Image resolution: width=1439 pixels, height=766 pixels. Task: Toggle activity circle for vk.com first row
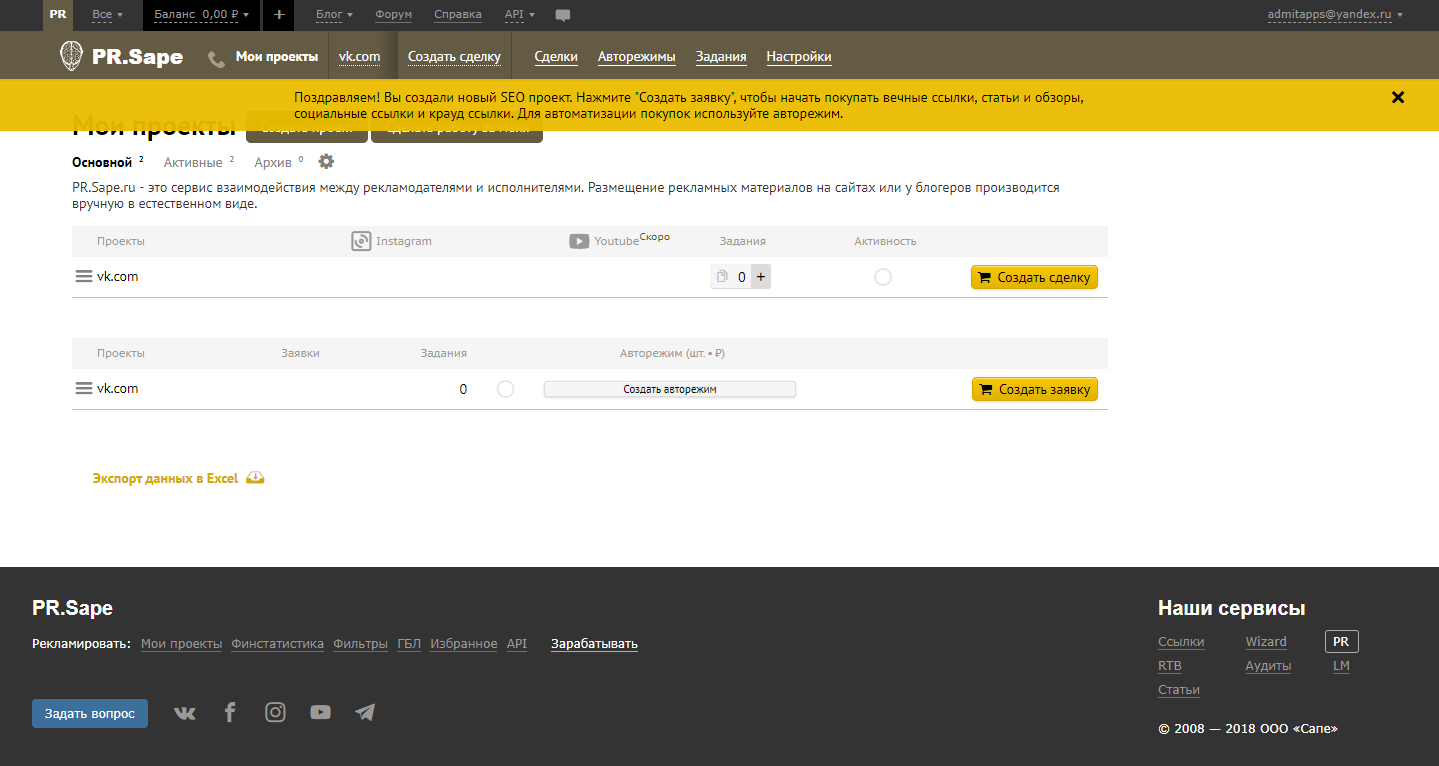882,277
